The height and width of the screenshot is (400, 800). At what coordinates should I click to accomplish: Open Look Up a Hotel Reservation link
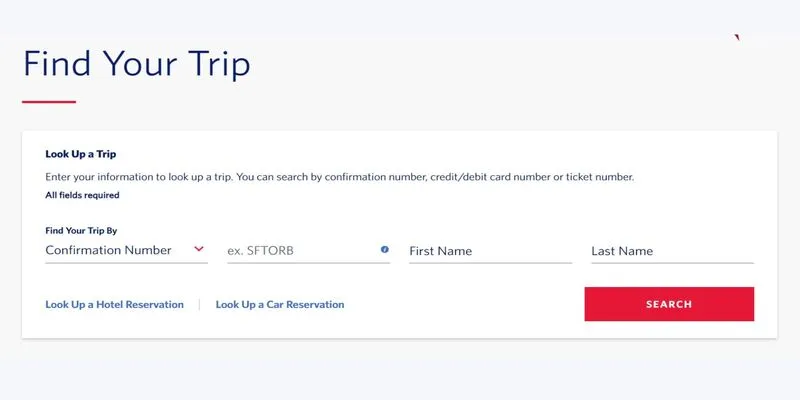[114, 305]
